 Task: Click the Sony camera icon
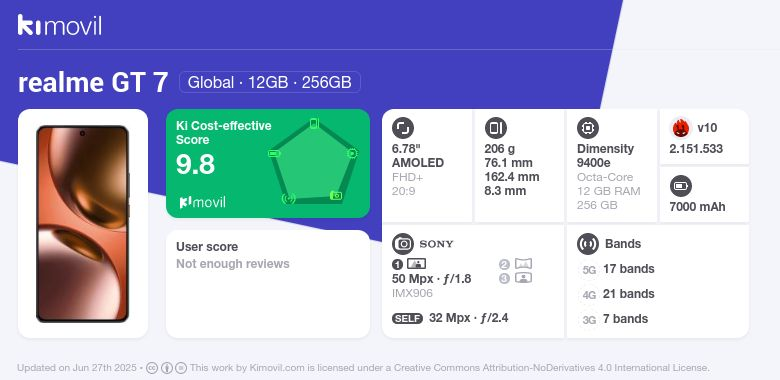(x=403, y=244)
